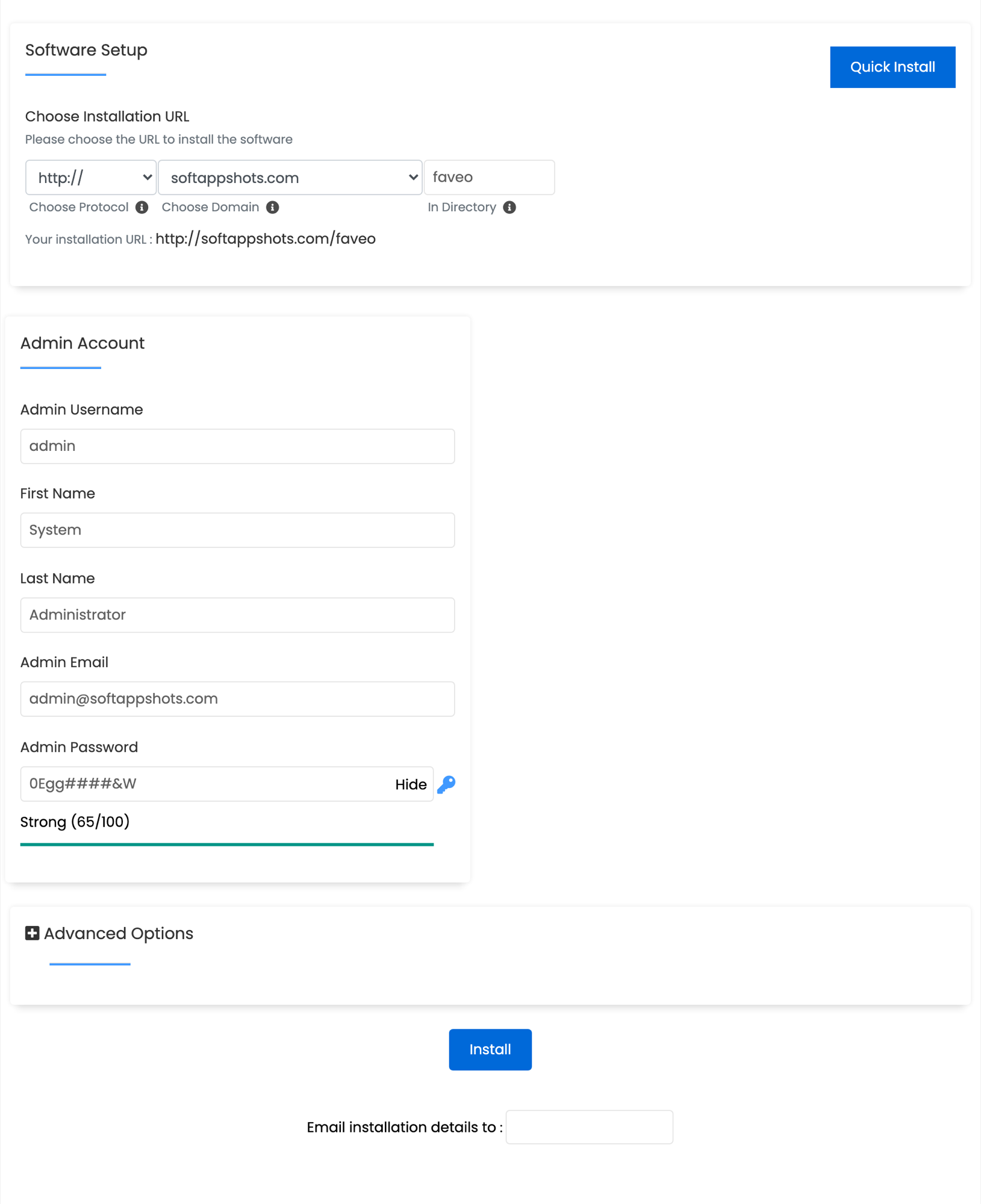Click the Email installation details input box

pyautogui.click(x=589, y=1126)
